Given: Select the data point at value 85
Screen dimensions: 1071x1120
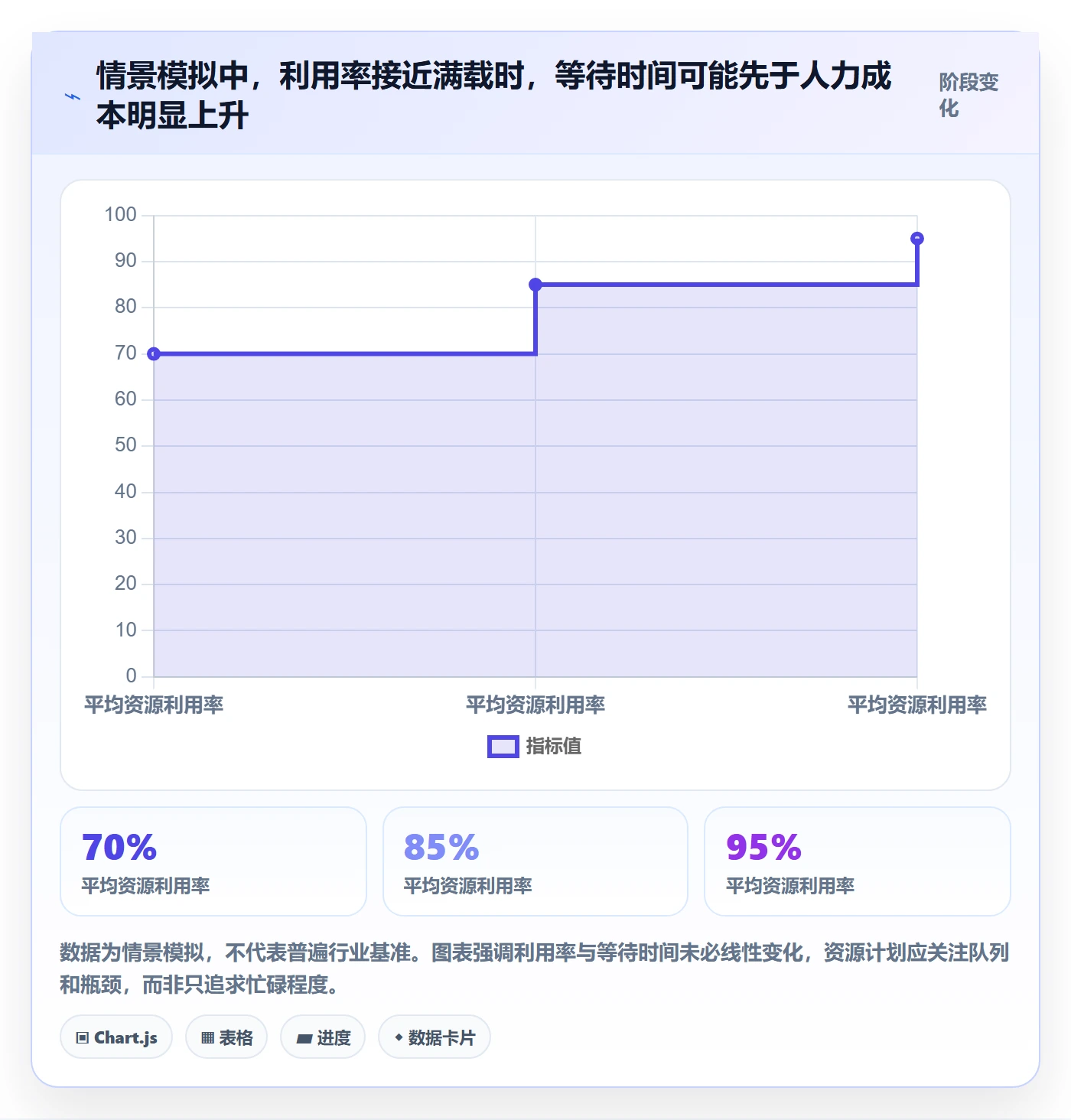Looking at the screenshot, I should click(x=535, y=285).
